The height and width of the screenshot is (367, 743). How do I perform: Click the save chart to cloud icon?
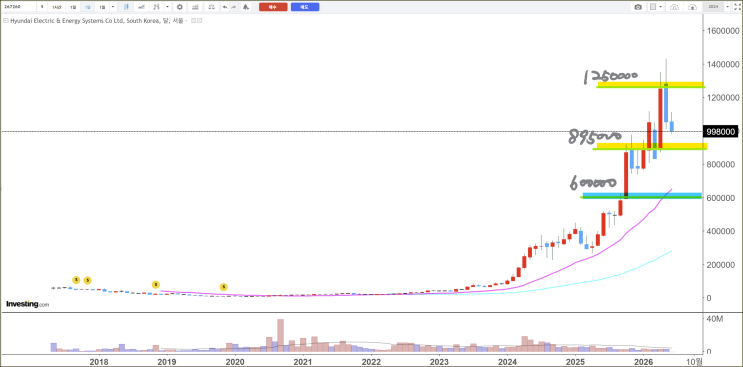692,7
